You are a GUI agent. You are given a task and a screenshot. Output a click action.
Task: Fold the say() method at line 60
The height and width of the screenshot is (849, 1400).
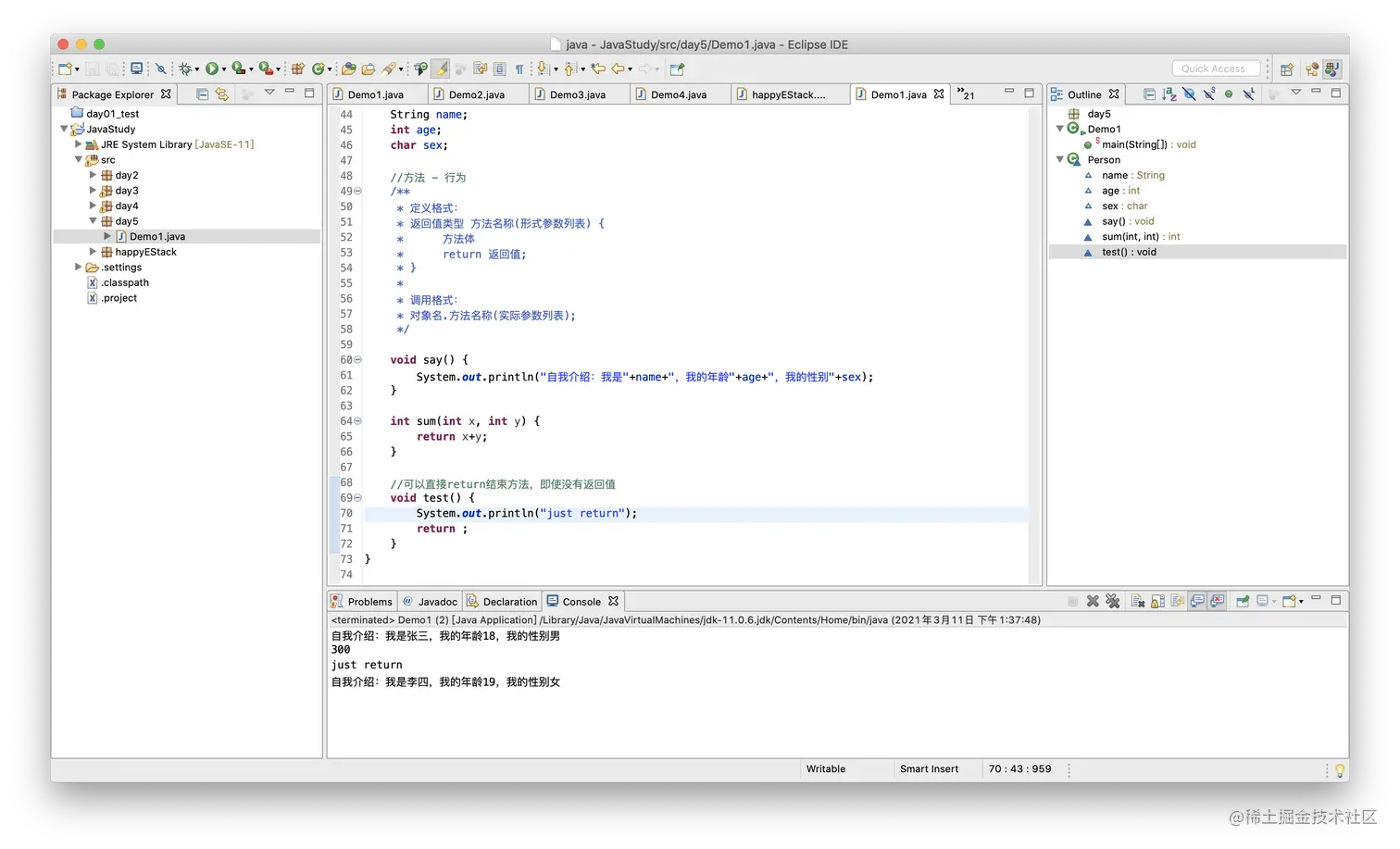357,360
